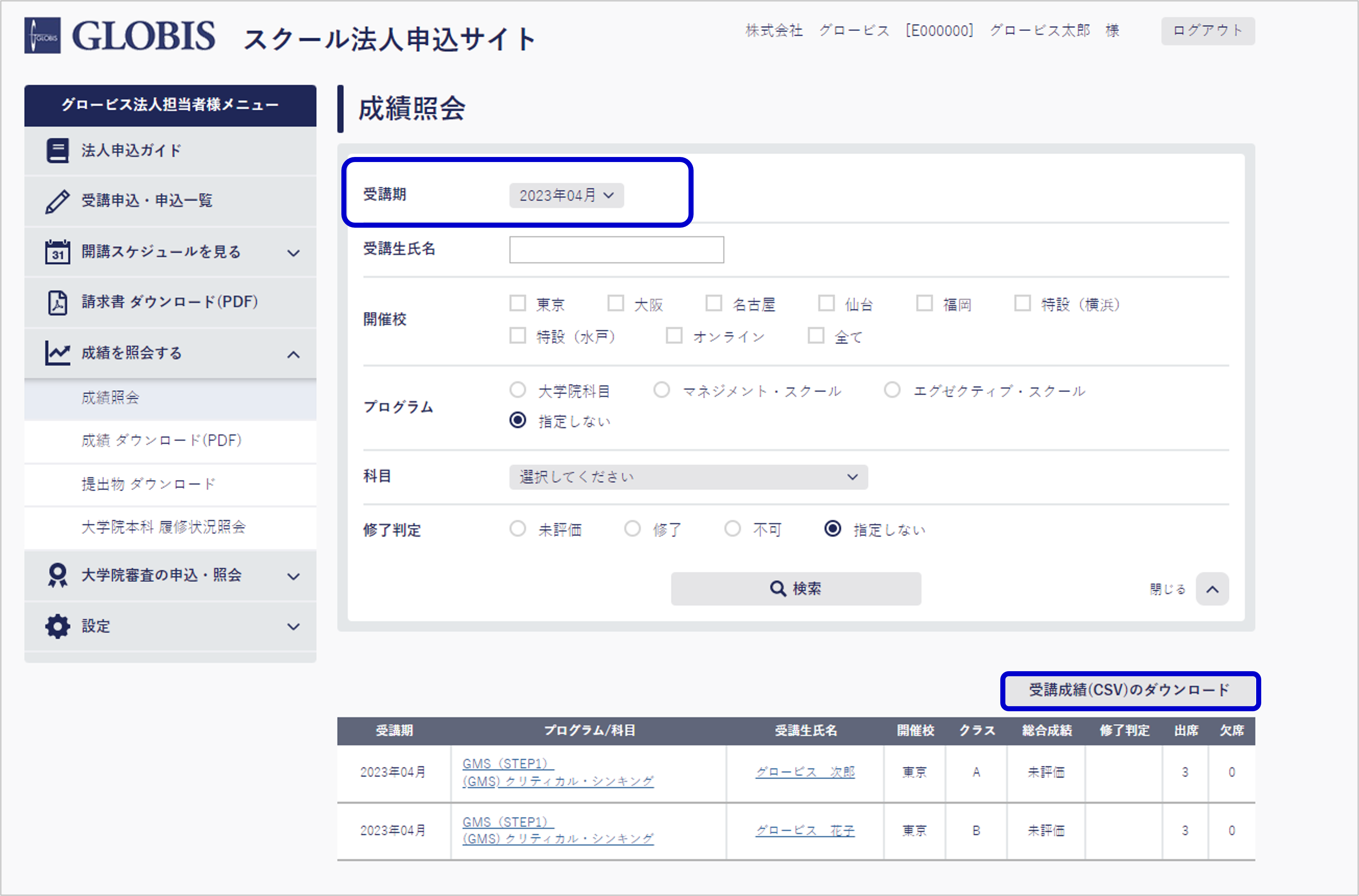Select the 不可 completion radio
This screenshot has height=896, width=1359.
click(732, 529)
